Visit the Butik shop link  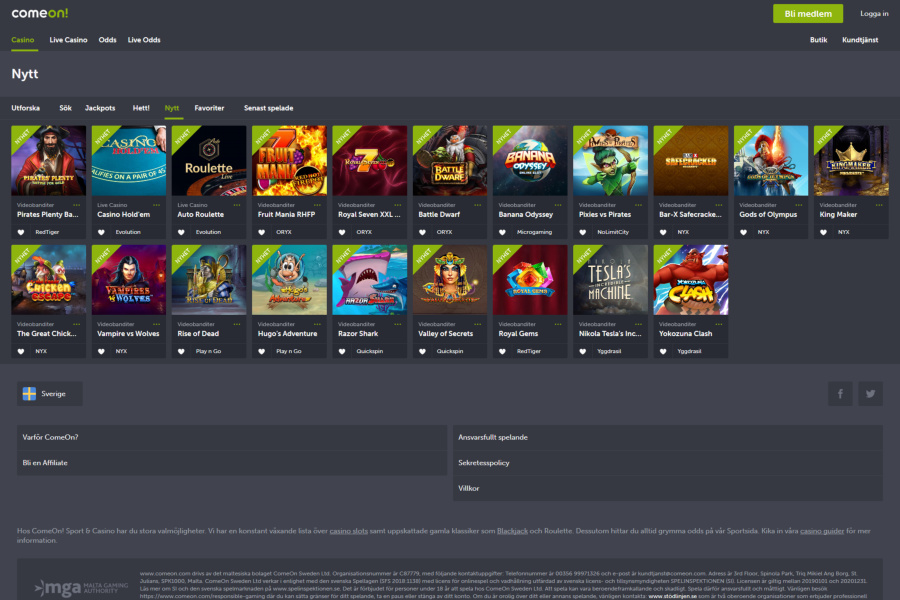click(818, 40)
